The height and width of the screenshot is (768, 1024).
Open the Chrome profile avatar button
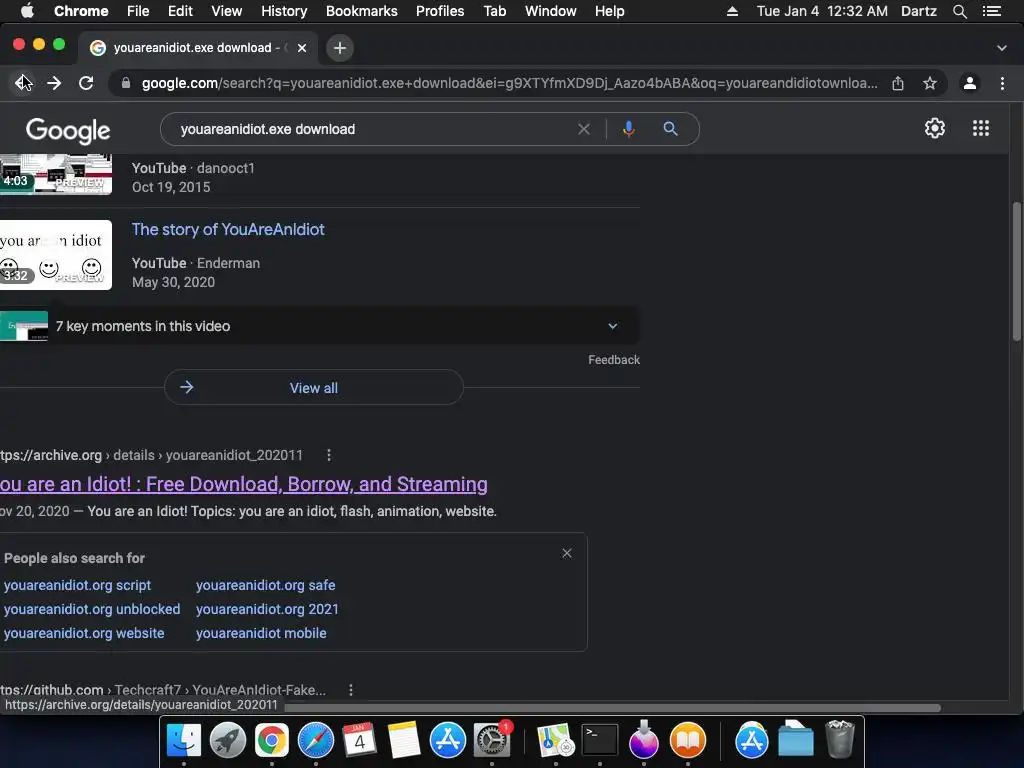click(x=970, y=83)
